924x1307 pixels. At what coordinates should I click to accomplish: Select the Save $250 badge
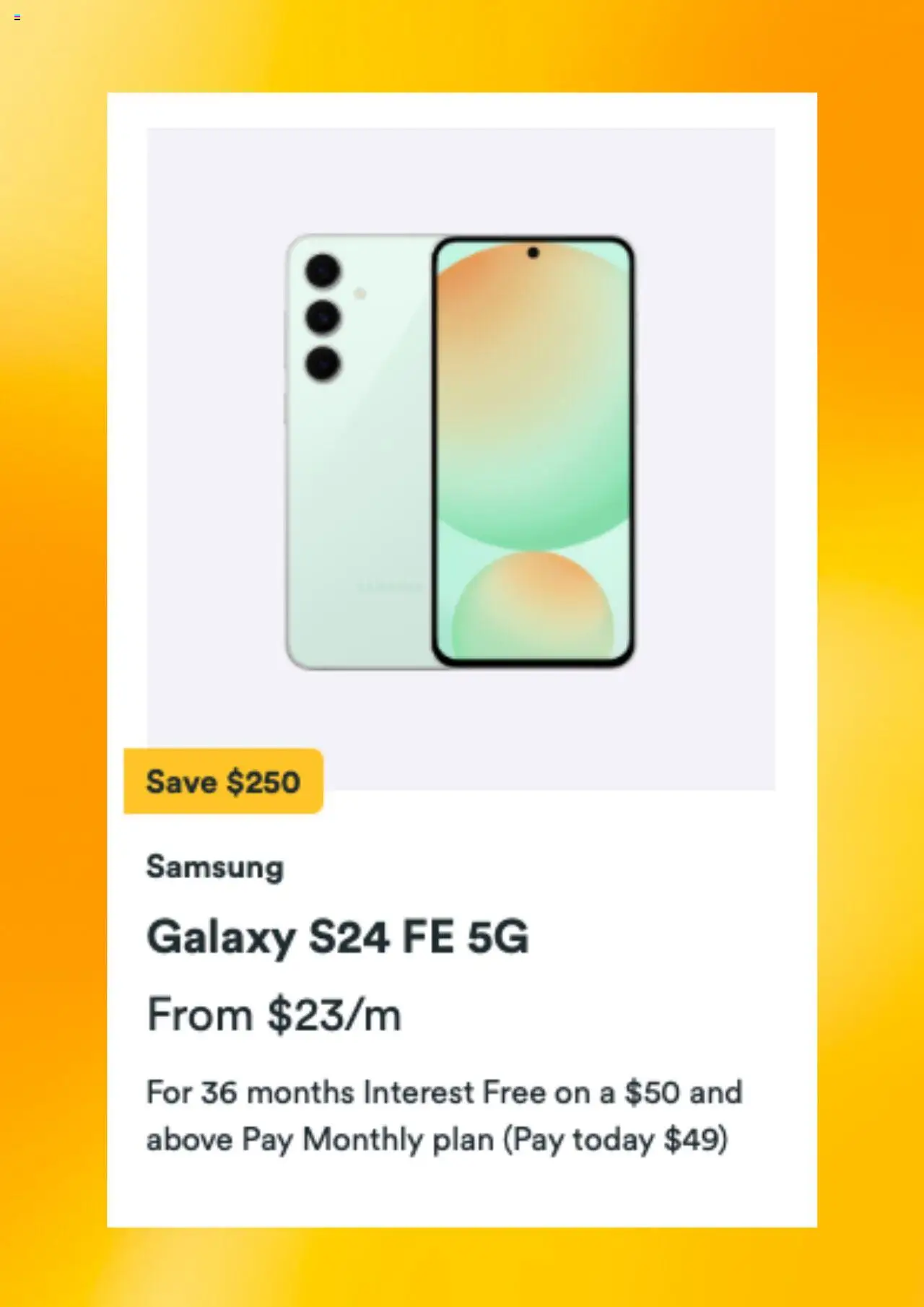223,781
